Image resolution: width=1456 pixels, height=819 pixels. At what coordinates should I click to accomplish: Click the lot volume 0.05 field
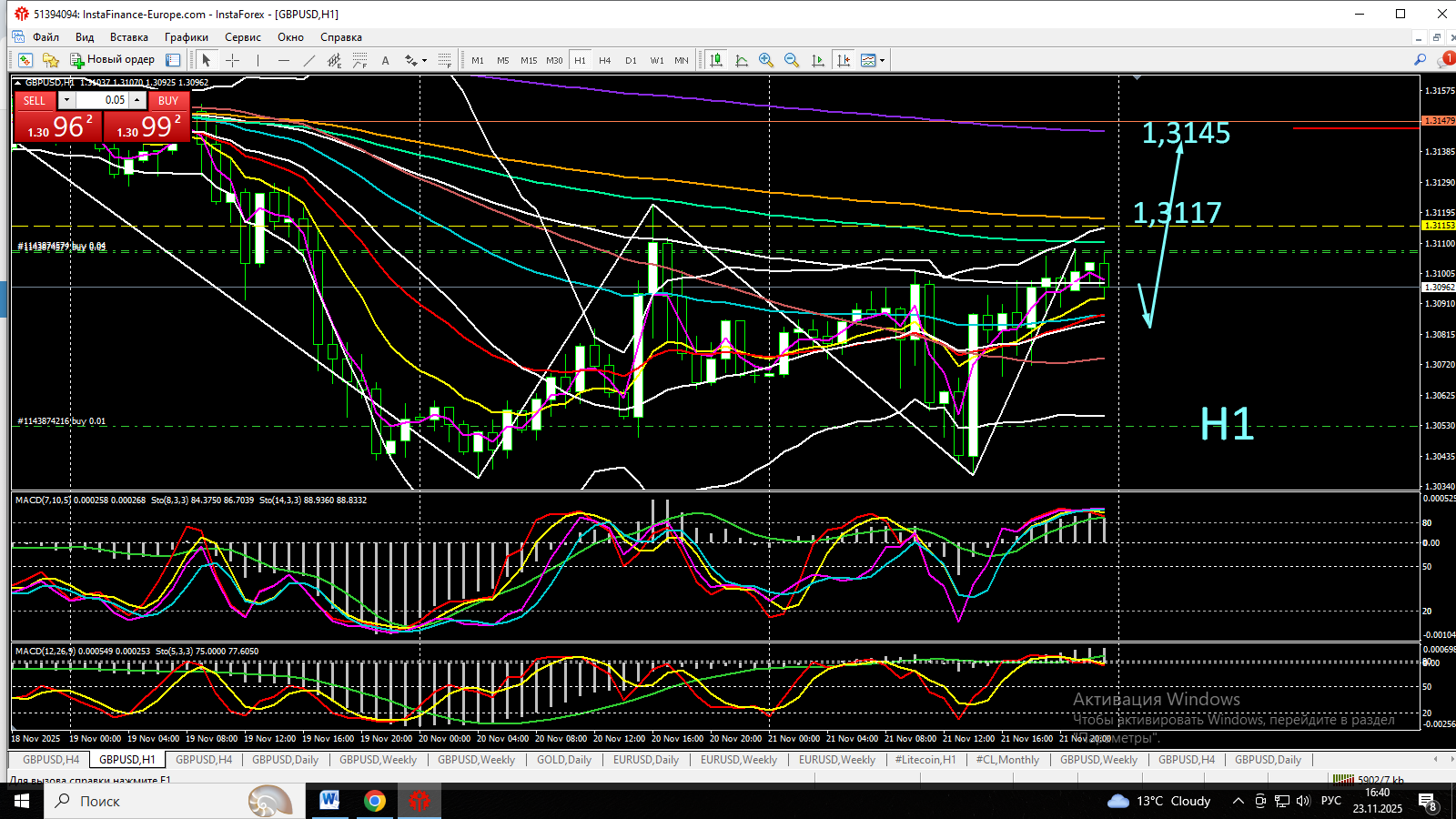click(102, 100)
